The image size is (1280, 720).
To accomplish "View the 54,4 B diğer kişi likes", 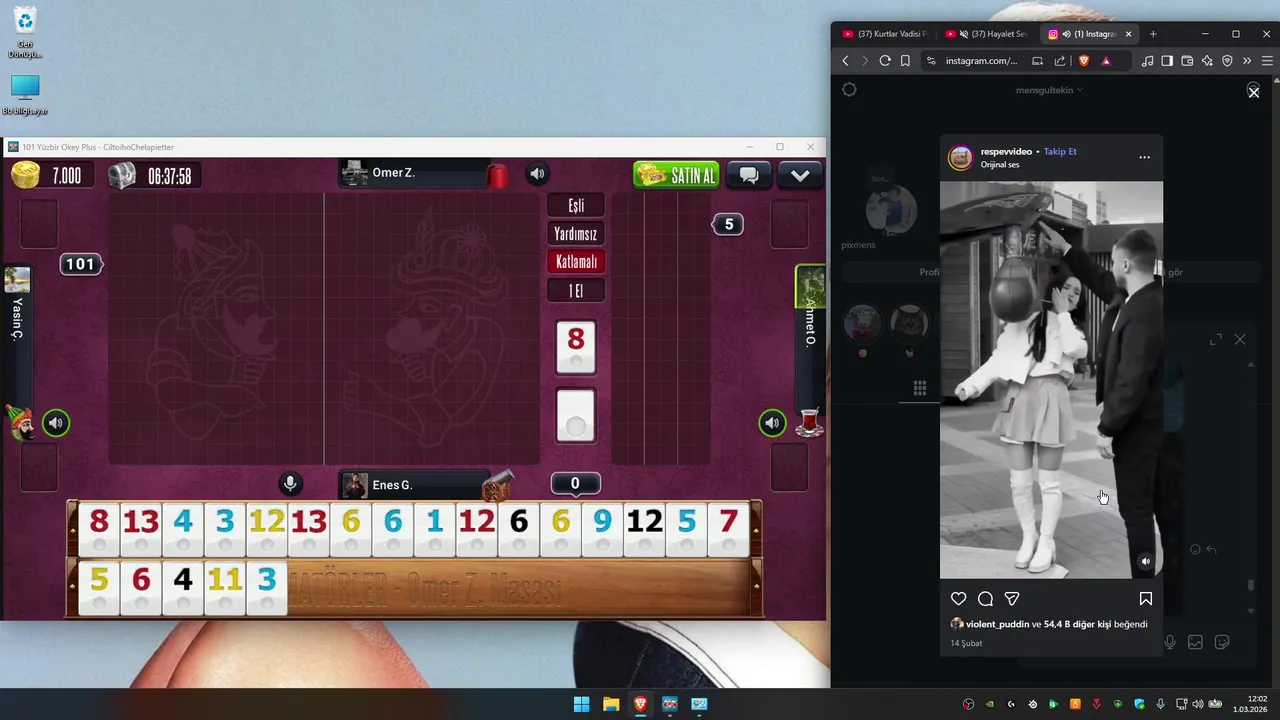I will coord(1077,624).
